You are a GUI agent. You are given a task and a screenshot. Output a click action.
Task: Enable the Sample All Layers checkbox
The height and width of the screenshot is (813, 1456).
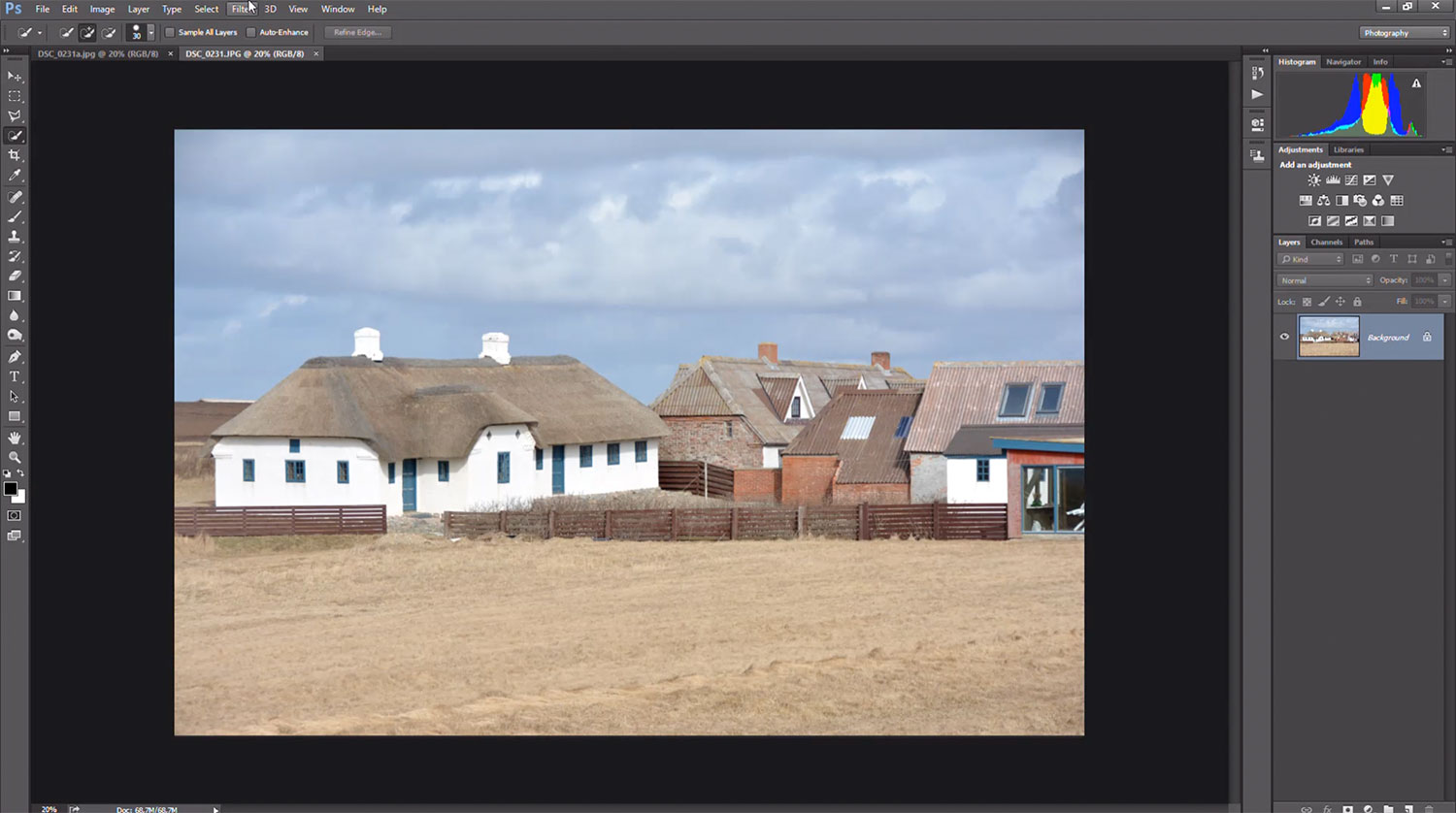(170, 32)
